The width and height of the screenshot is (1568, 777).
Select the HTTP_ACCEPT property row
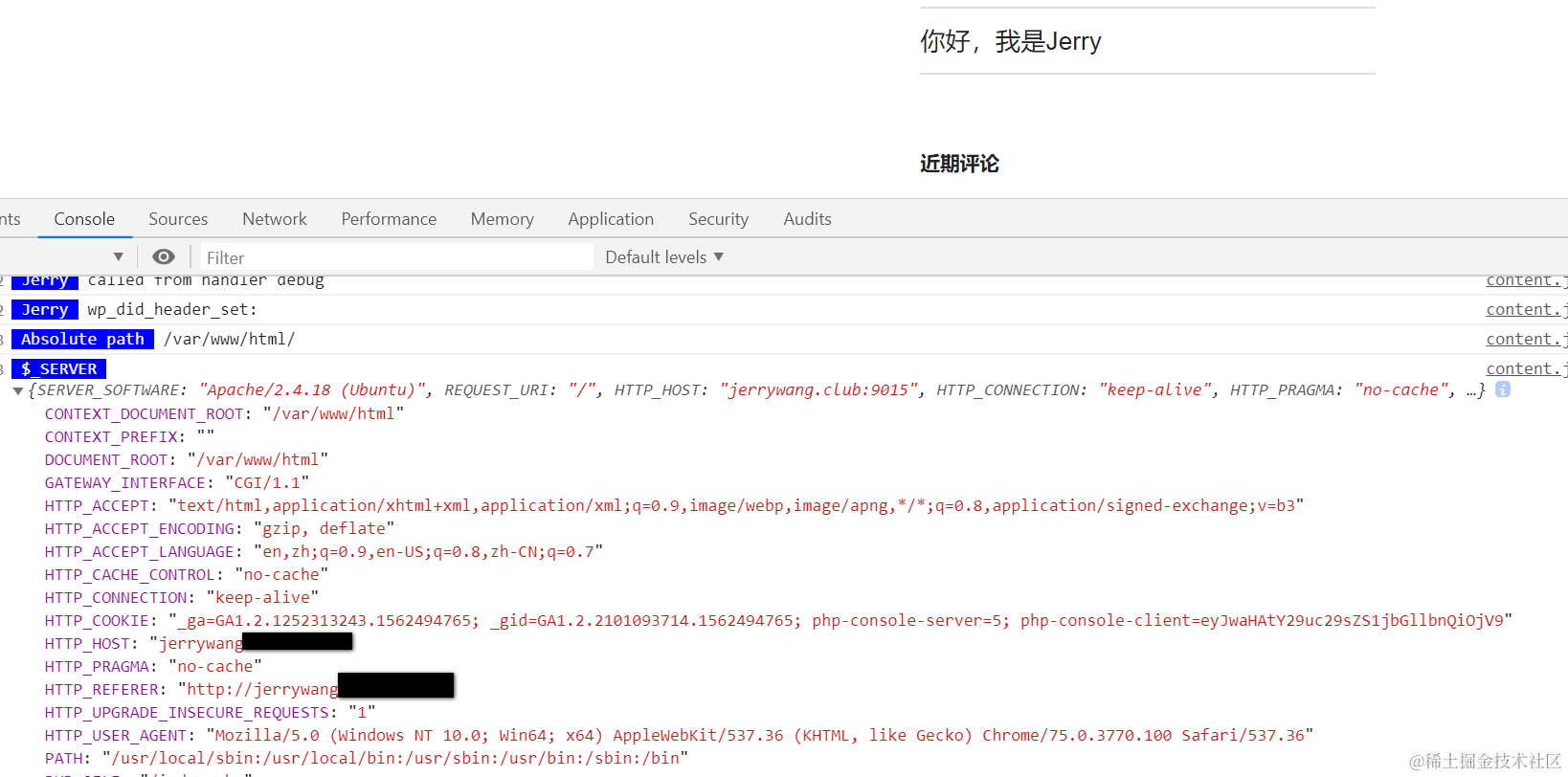coord(674,505)
